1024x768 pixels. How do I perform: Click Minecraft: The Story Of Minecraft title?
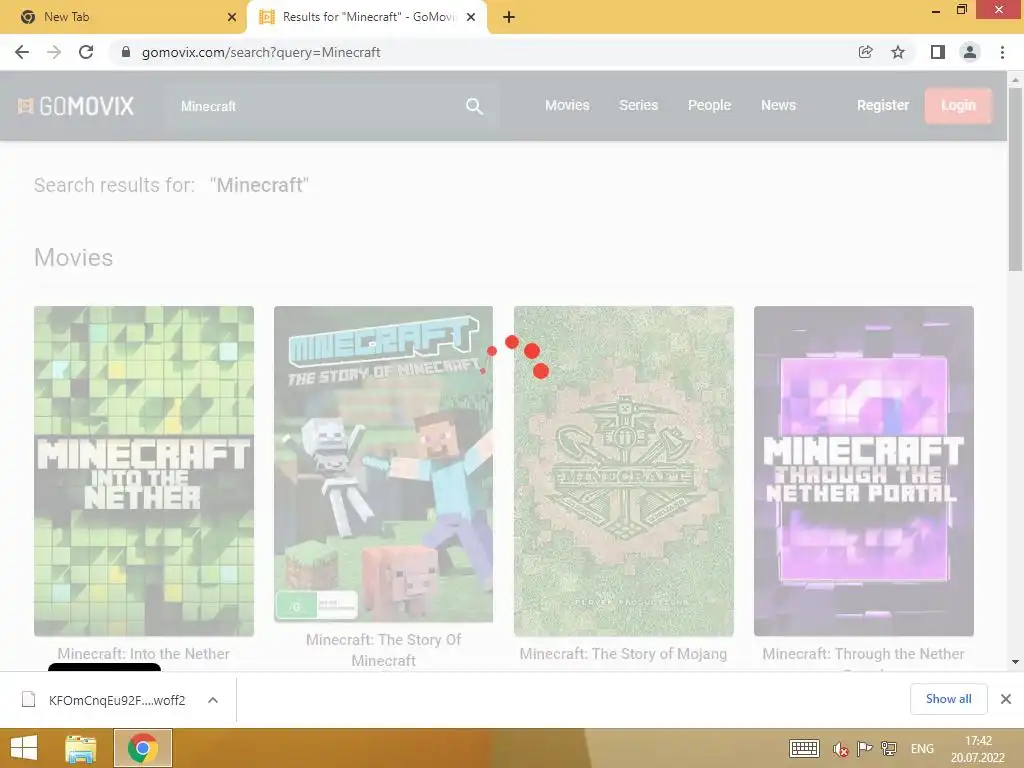pyautogui.click(x=383, y=650)
